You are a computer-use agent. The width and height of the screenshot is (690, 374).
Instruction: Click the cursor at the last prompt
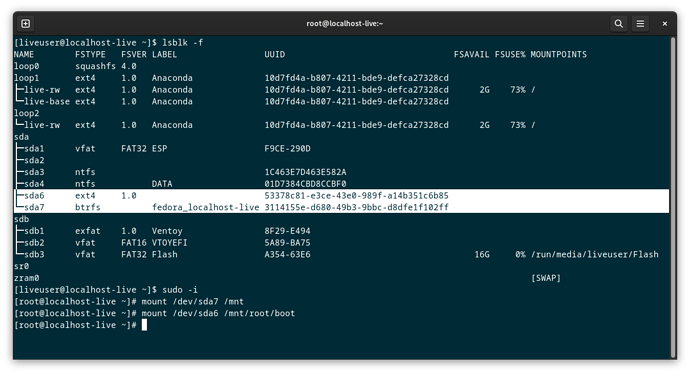pos(144,325)
